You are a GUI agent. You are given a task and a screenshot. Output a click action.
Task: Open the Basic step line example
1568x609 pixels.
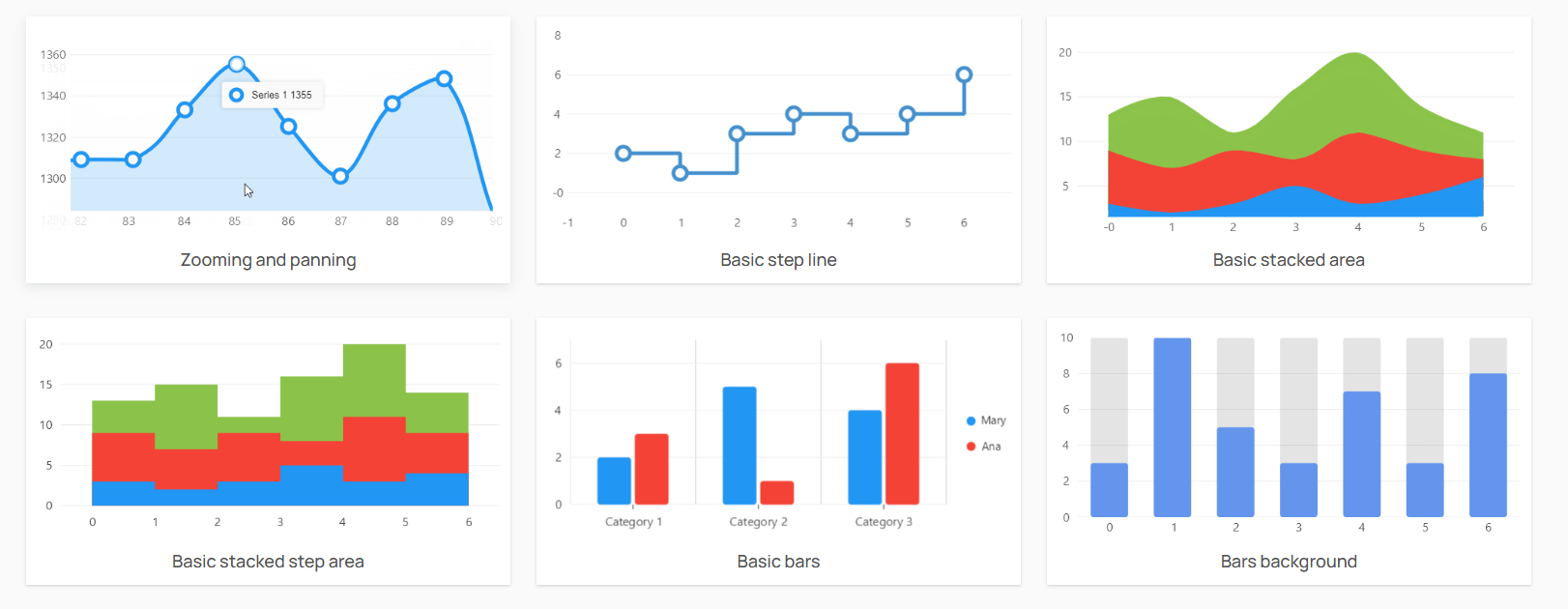click(778, 260)
